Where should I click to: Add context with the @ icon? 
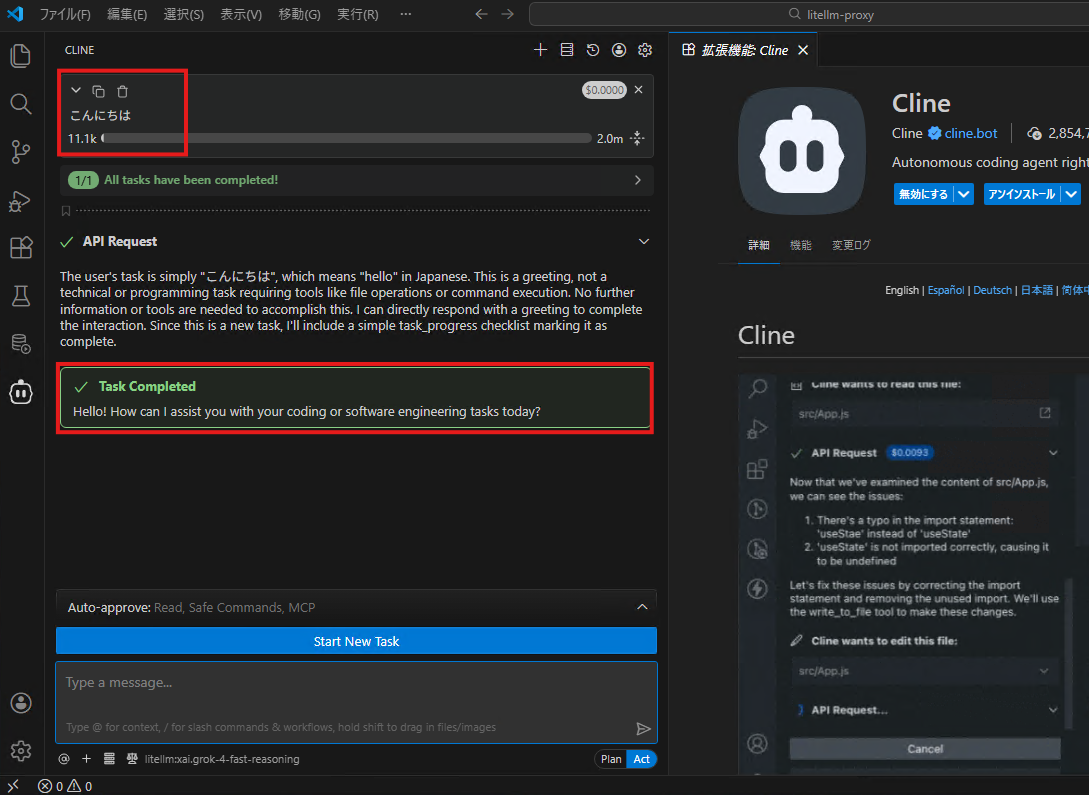(x=64, y=759)
